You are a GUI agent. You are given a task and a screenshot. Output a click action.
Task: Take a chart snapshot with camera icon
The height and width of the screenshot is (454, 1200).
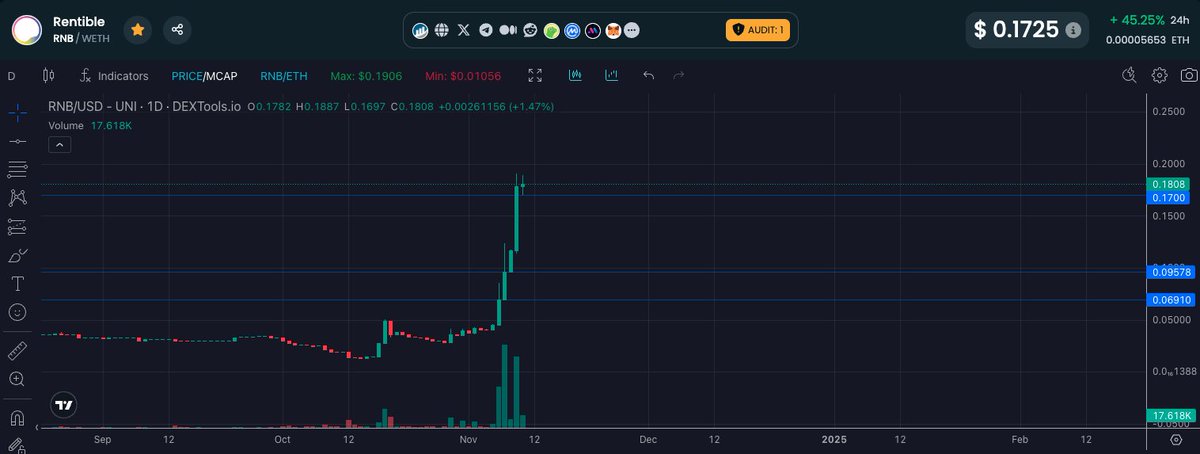pyautogui.click(x=1189, y=76)
